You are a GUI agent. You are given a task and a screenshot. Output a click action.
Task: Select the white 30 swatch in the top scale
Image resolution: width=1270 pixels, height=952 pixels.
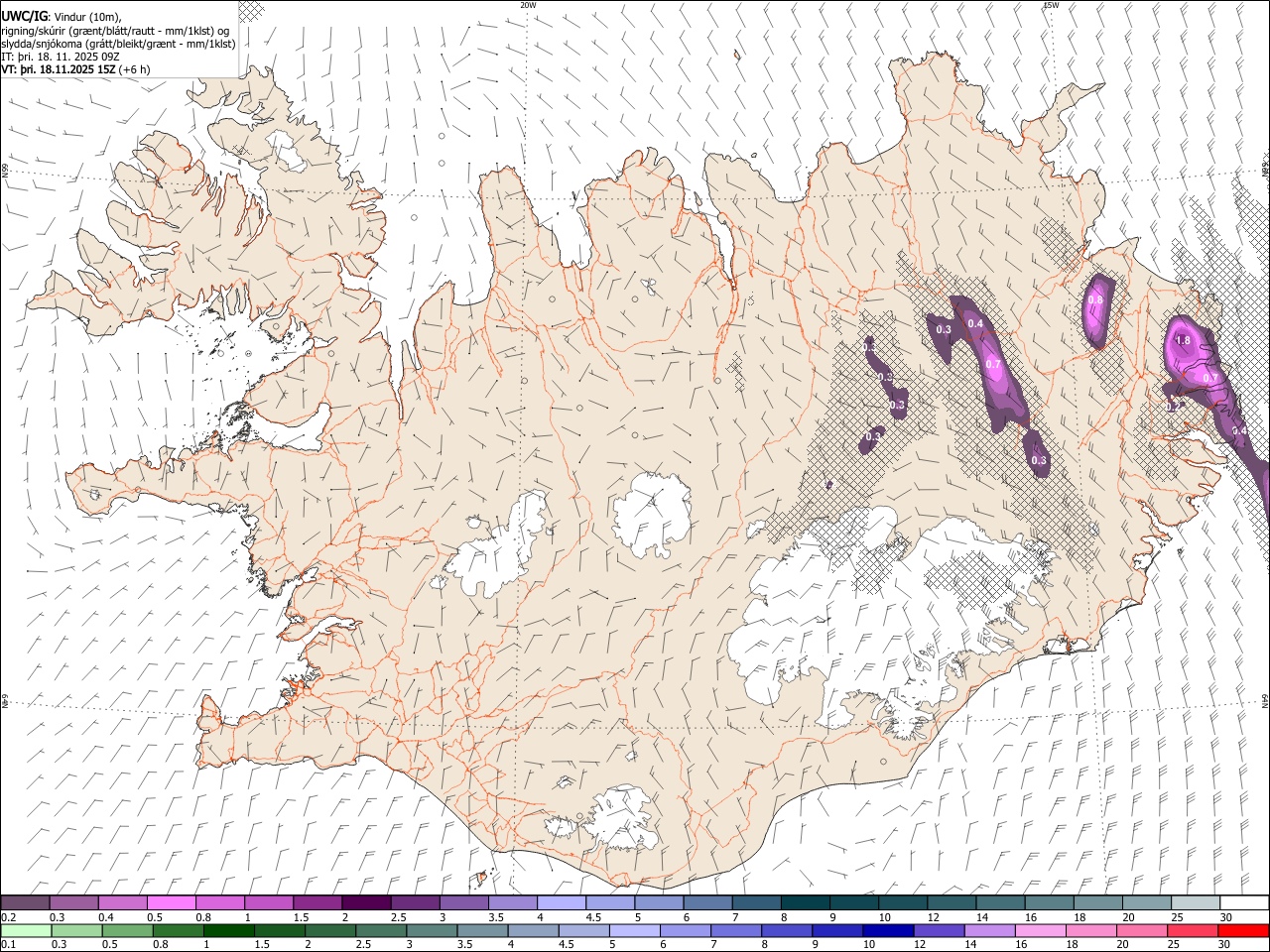(x=1243, y=902)
